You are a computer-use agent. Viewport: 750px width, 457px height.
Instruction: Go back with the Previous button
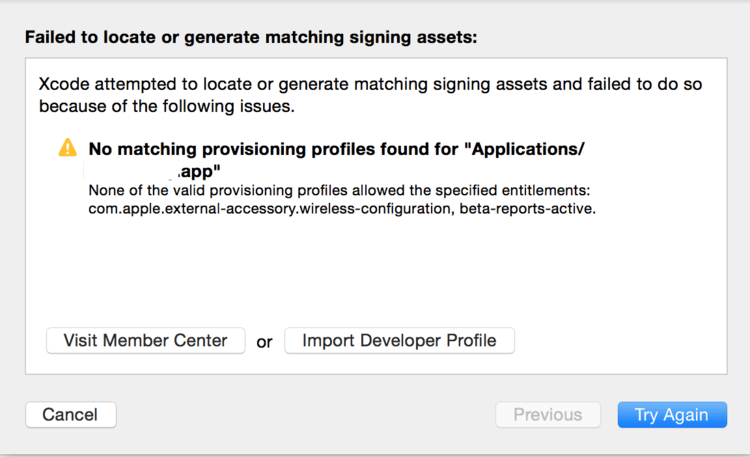coord(548,414)
